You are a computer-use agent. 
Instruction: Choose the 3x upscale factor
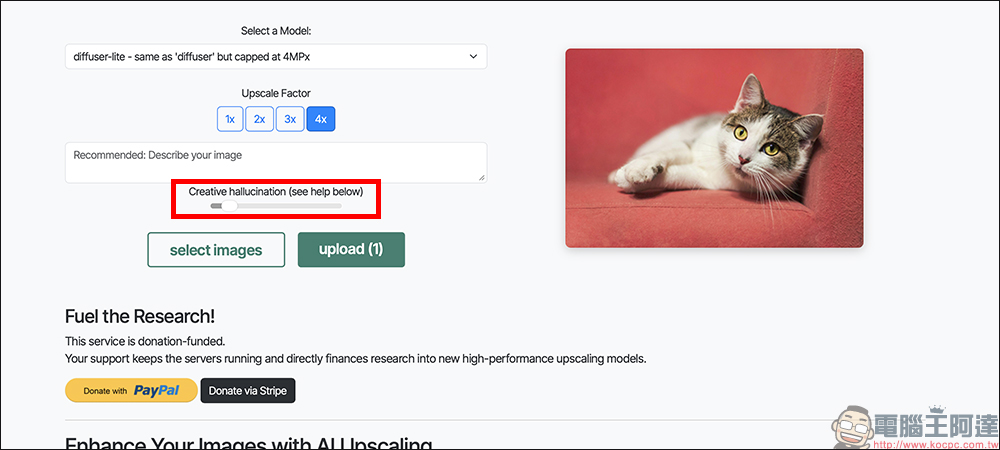[x=290, y=119]
